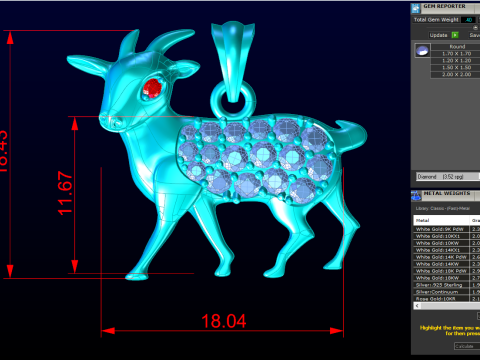The width and height of the screenshot is (480, 360).
Task: Select the '2.00 X 2.00' gem size row
Action: pyautogui.click(x=456, y=75)
